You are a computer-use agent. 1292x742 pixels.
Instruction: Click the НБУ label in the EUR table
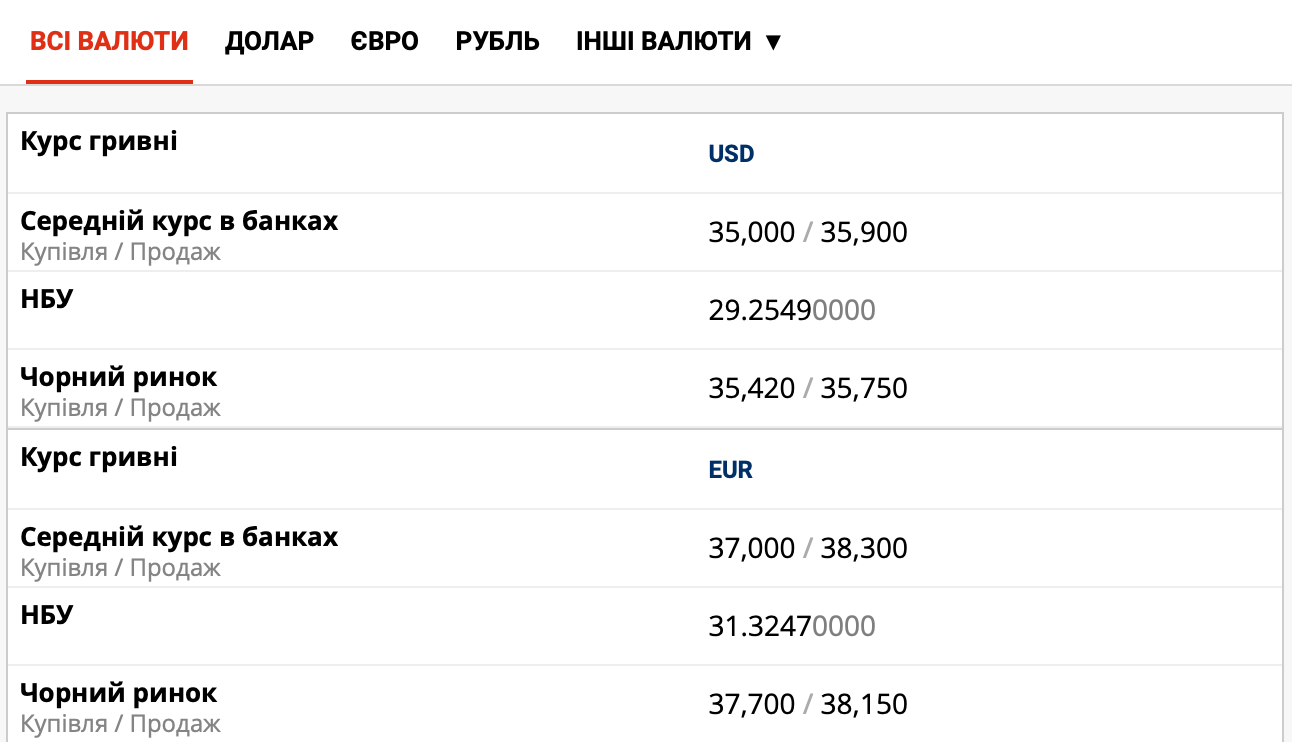coord(47,615)
